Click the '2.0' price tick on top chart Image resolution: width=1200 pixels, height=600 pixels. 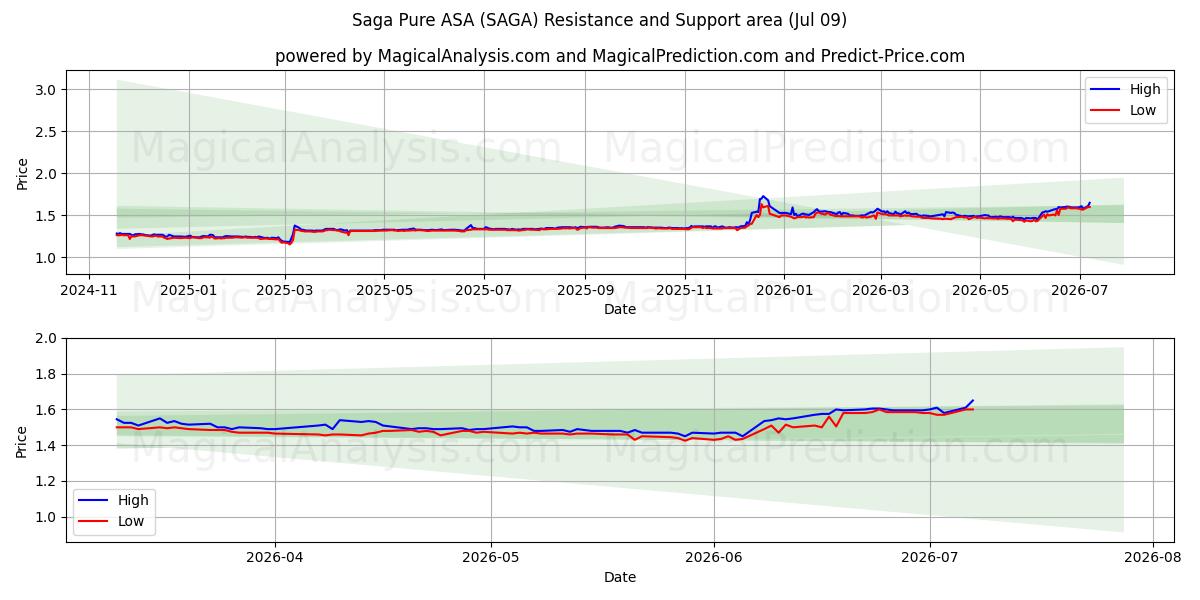pyautogui.click(x=48, y=174)
